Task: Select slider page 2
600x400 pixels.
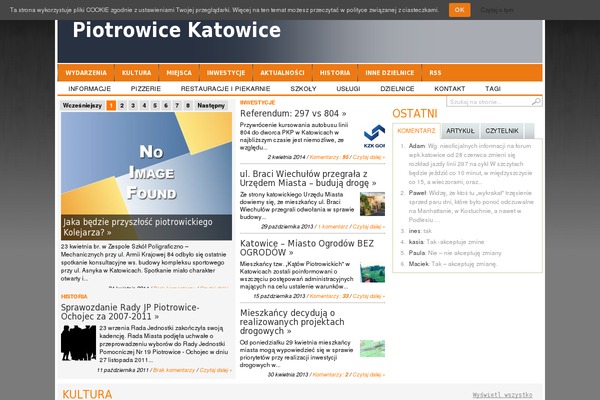Action: click(x=122, y=105)
